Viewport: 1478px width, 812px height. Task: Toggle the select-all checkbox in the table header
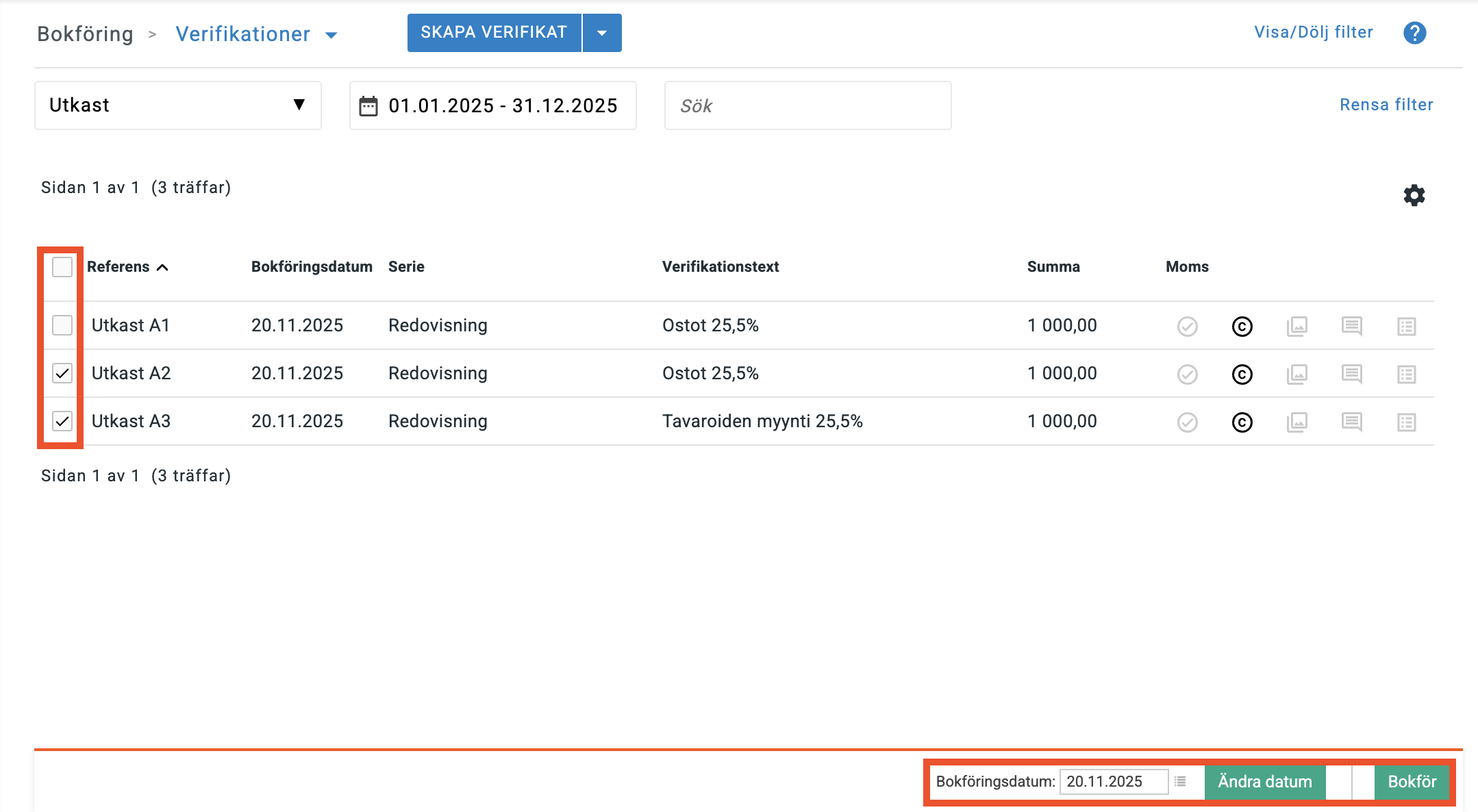(62, 267)
